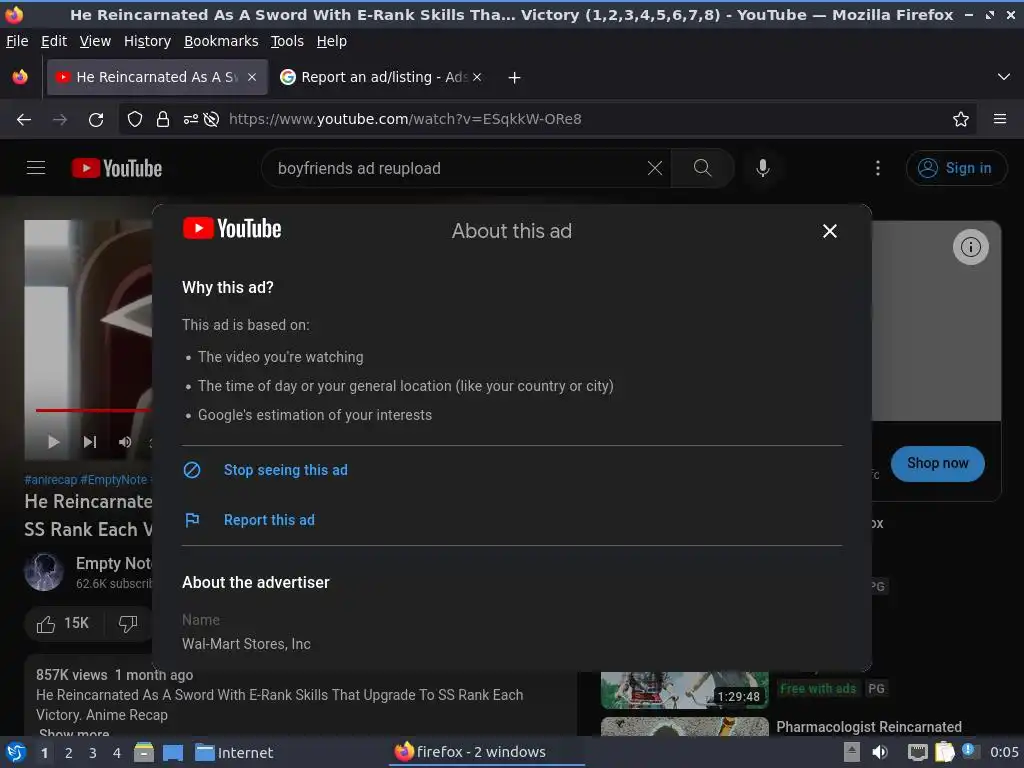Click the blocked circle icon beside Stop seeing this ad
The width and height of the screenshot is (1024, 768).
tap(192, 470)
